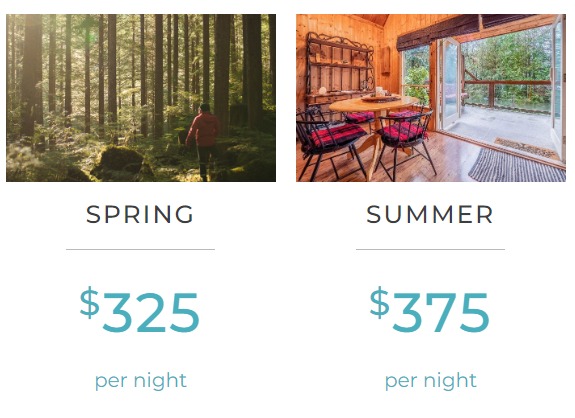Click the round wooden dining table
The image size is (575, 418).
[373, 106]
